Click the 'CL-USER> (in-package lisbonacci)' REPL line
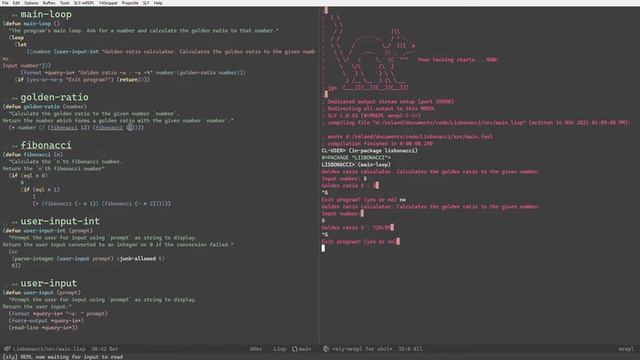Screen dimensions: 640x360 click(370, 151)
